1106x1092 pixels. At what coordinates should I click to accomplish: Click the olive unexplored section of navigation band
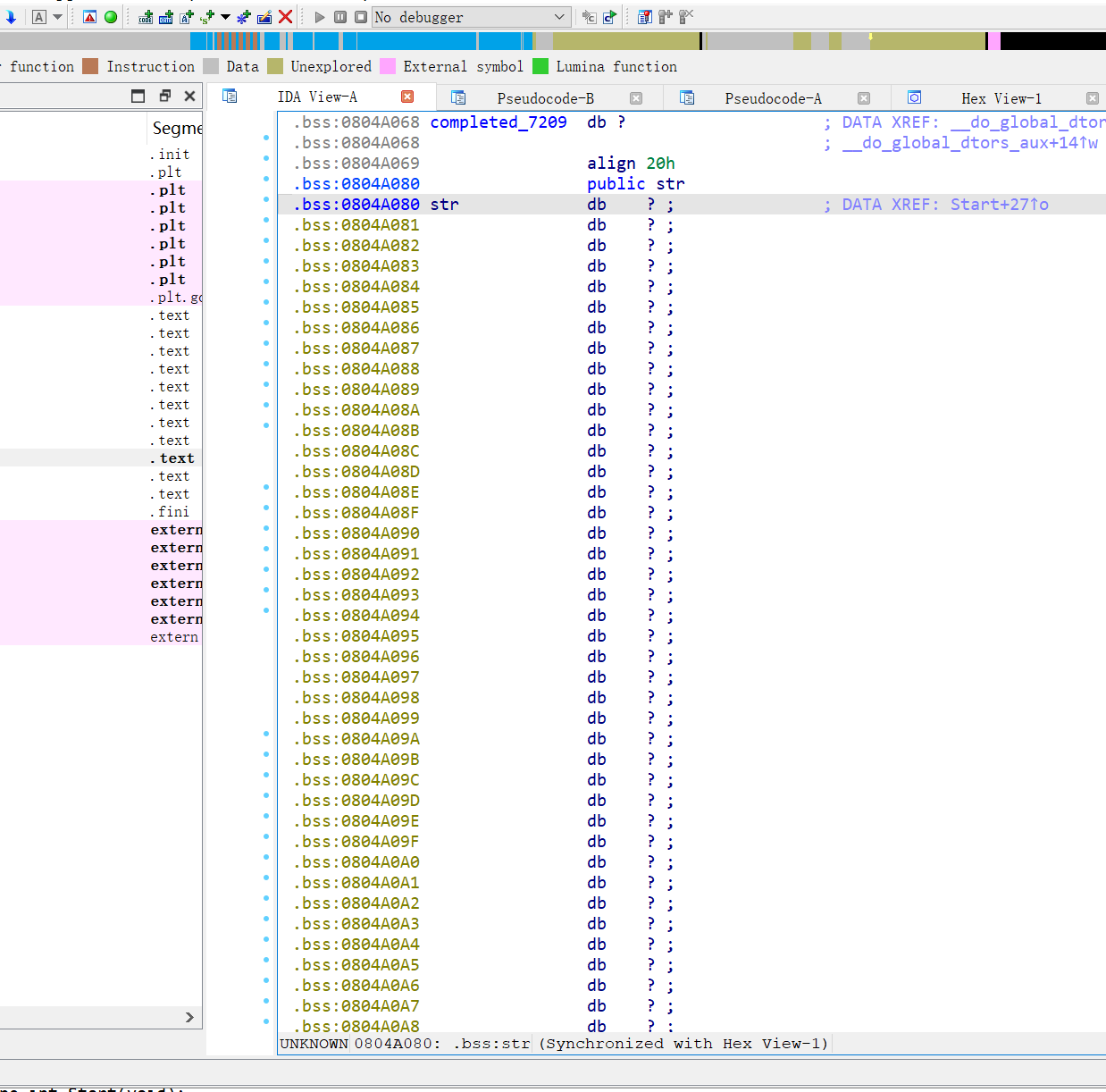[625, 41]
